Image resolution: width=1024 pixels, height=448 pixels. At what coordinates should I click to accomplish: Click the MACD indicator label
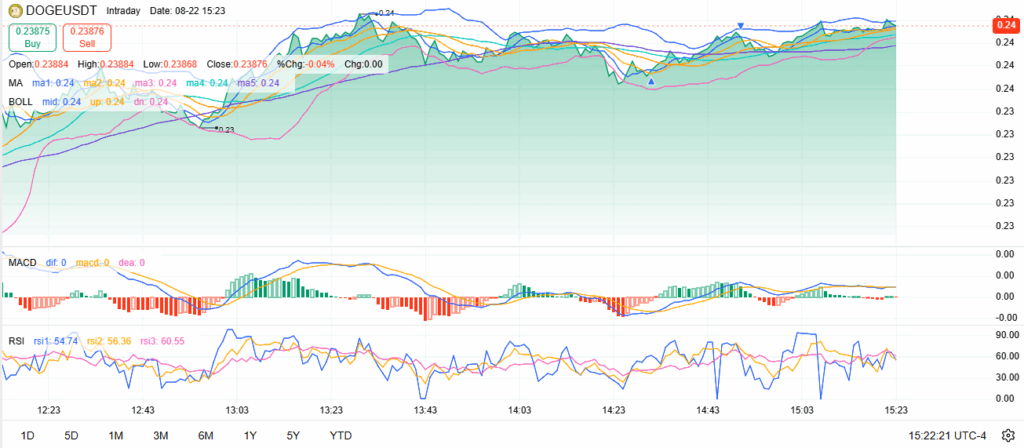point(23,263)
